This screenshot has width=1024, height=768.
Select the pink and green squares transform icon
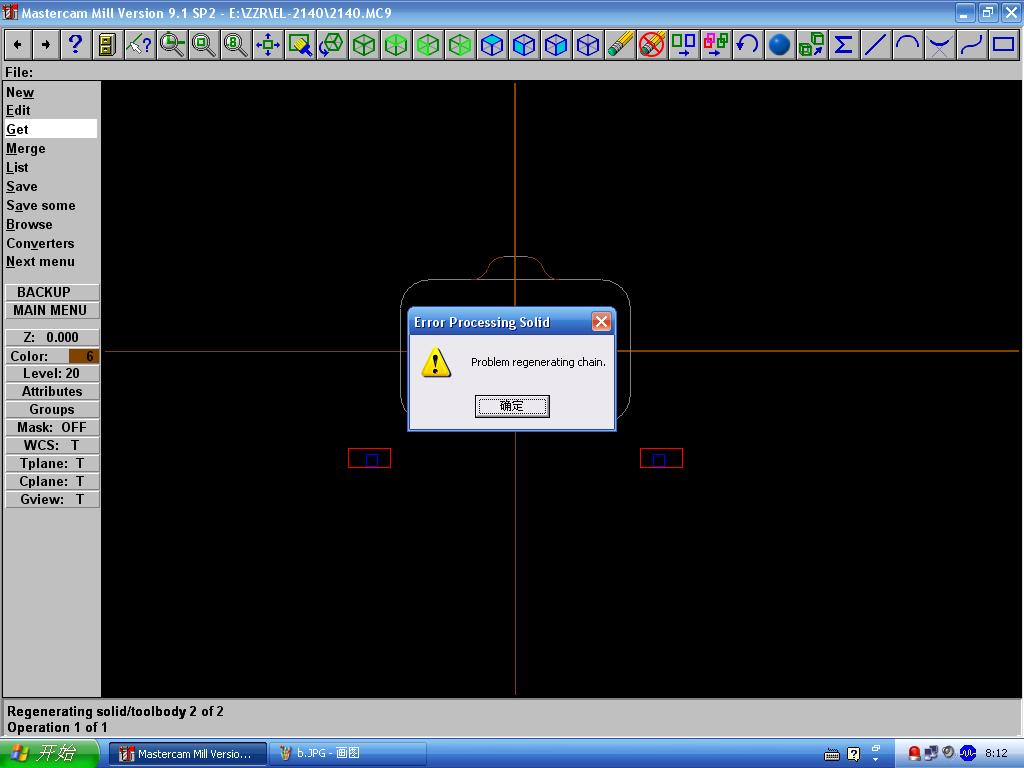pyautogui.click(x=715, y=45)
